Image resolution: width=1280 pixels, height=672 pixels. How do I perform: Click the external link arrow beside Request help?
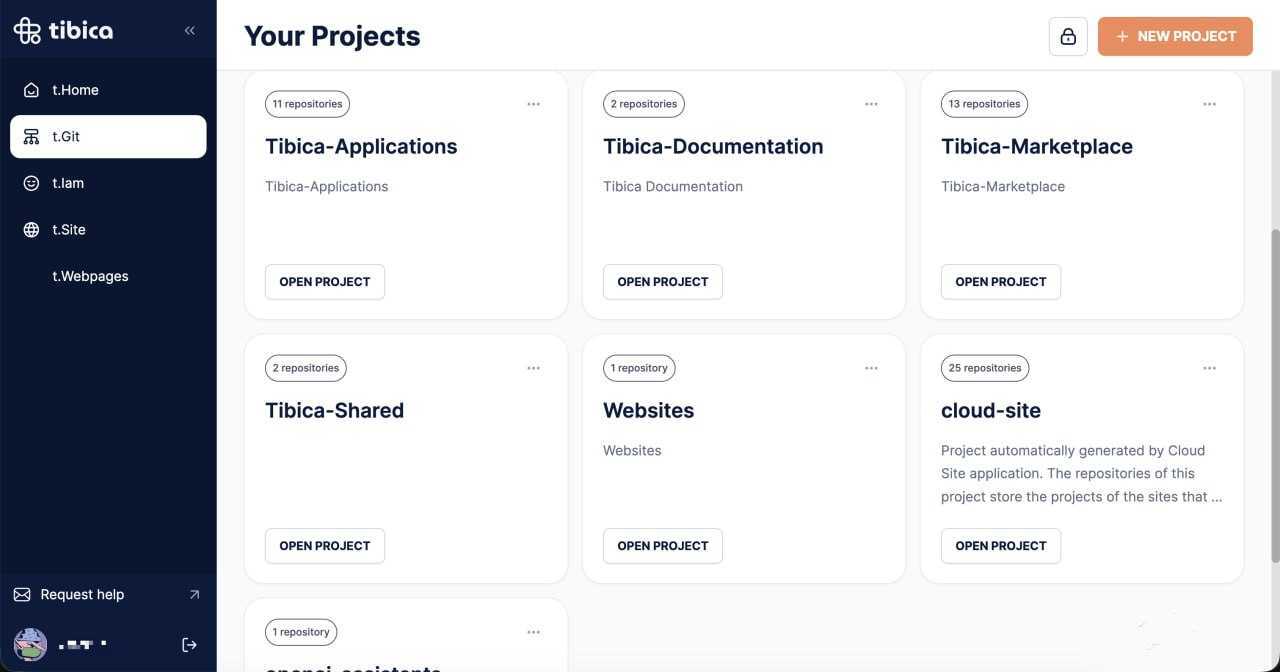(x=194, y=595)
